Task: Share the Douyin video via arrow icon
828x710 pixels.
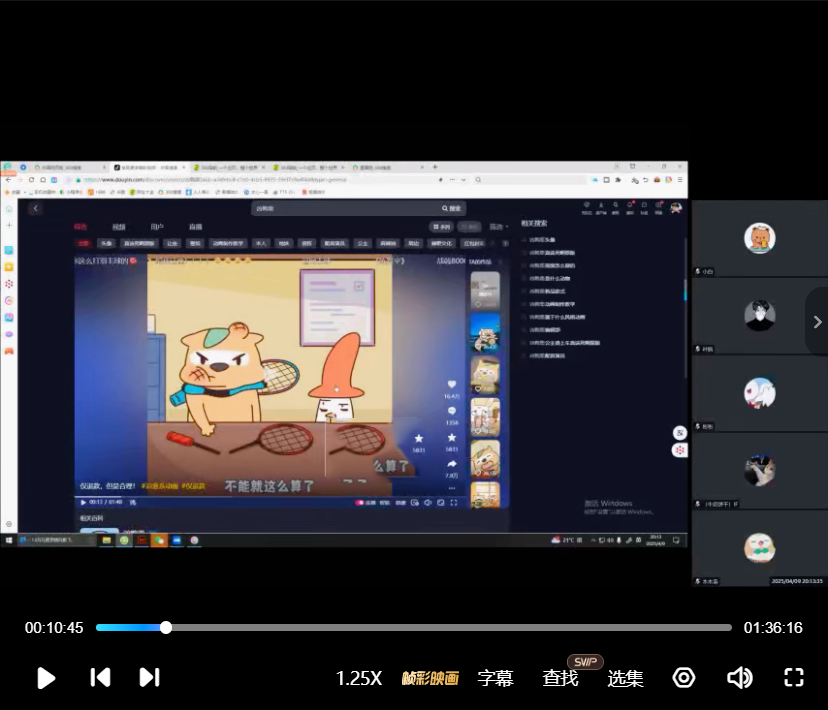Action: (451, 465)
